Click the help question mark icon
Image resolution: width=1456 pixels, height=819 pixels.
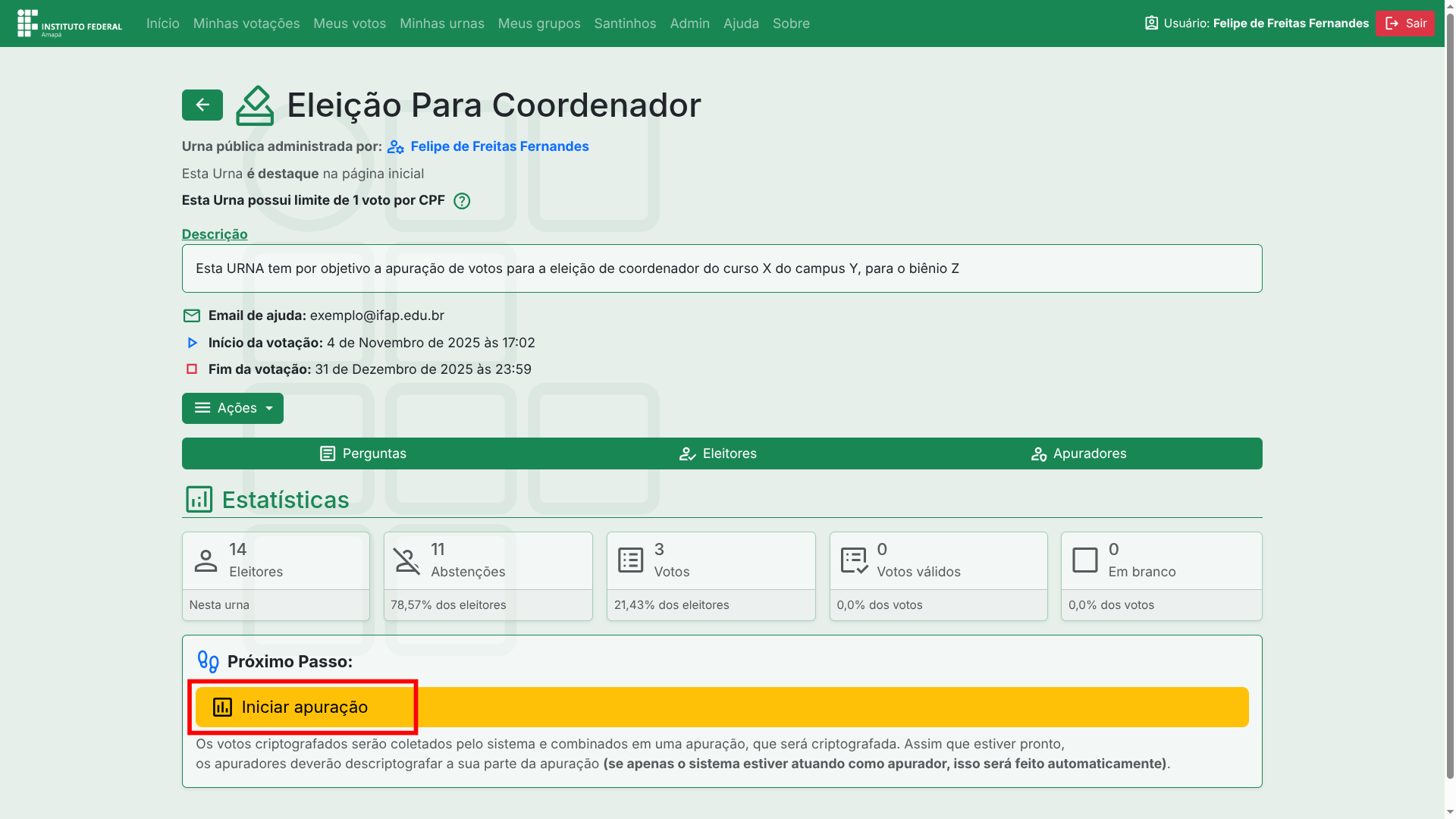[462, 201]
